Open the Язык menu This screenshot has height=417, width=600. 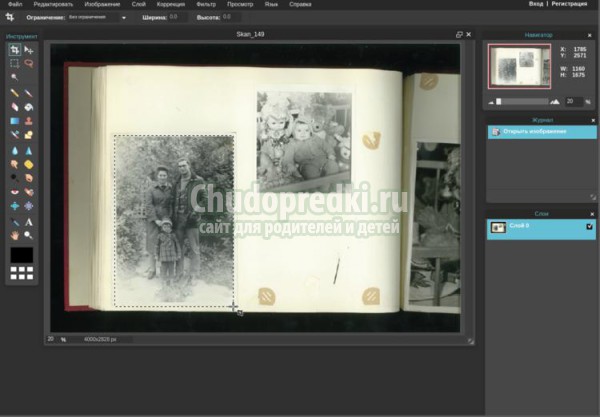pos(271,4)
